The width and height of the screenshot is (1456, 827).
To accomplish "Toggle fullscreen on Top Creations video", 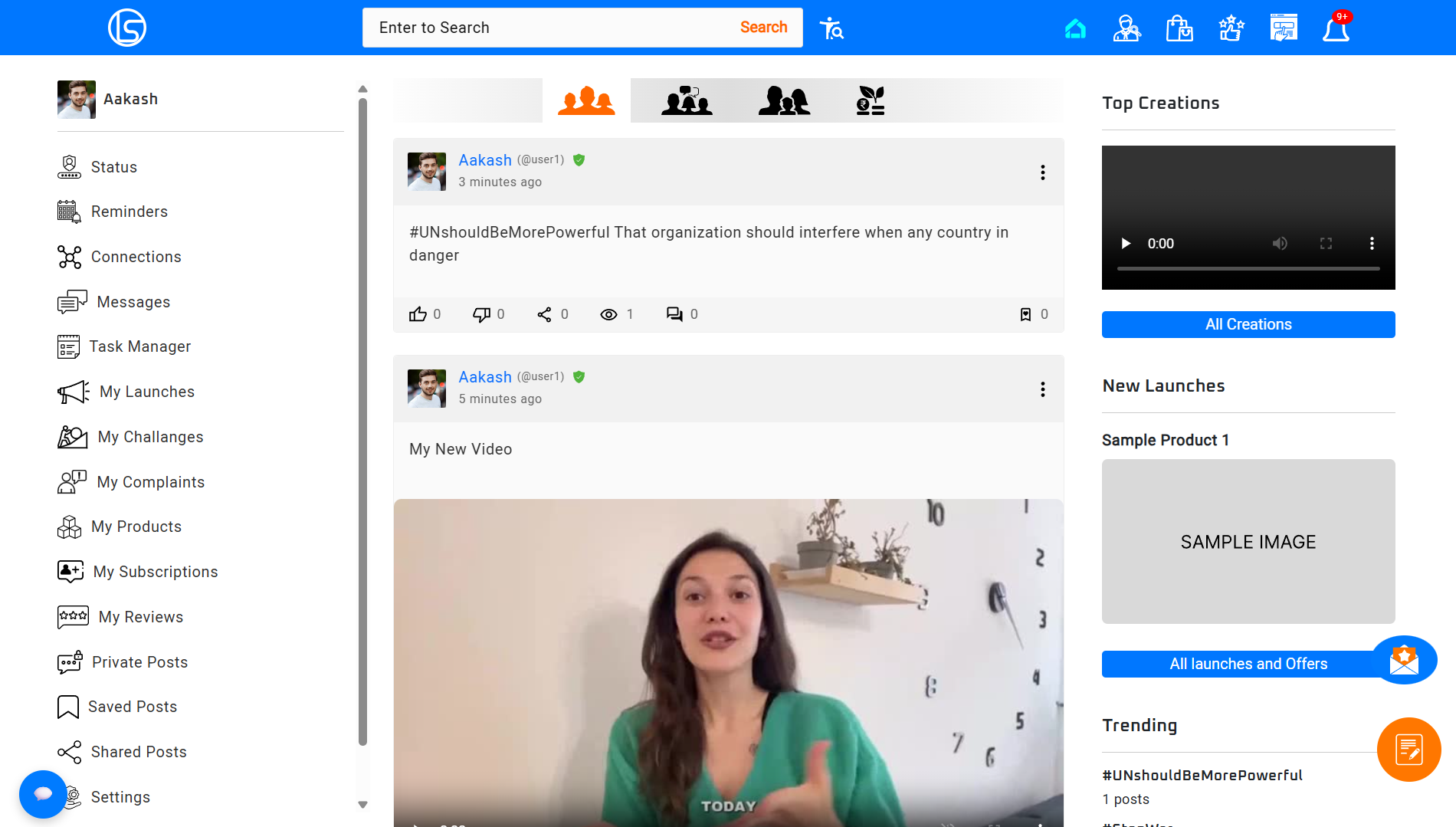I will pos(1326,244).
